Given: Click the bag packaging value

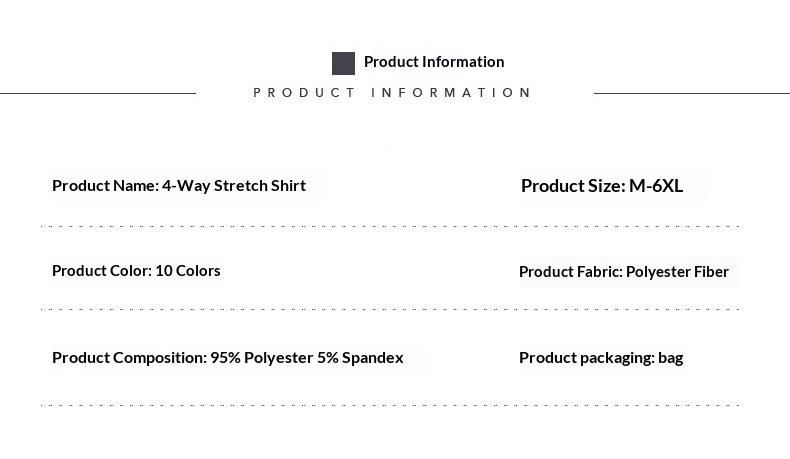Looking at the screenshot, I should (670, 358).
